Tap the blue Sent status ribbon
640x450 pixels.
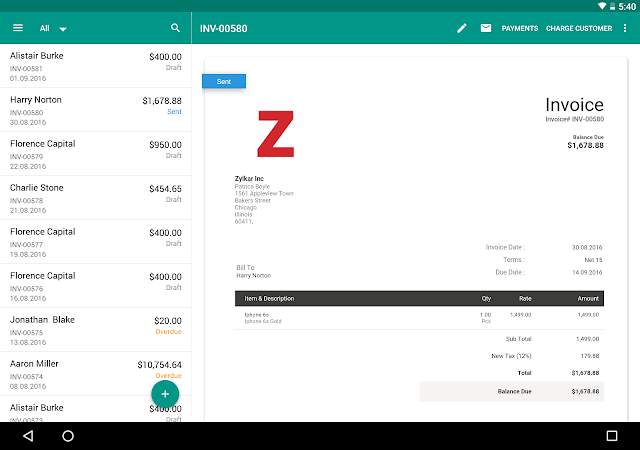223,81
